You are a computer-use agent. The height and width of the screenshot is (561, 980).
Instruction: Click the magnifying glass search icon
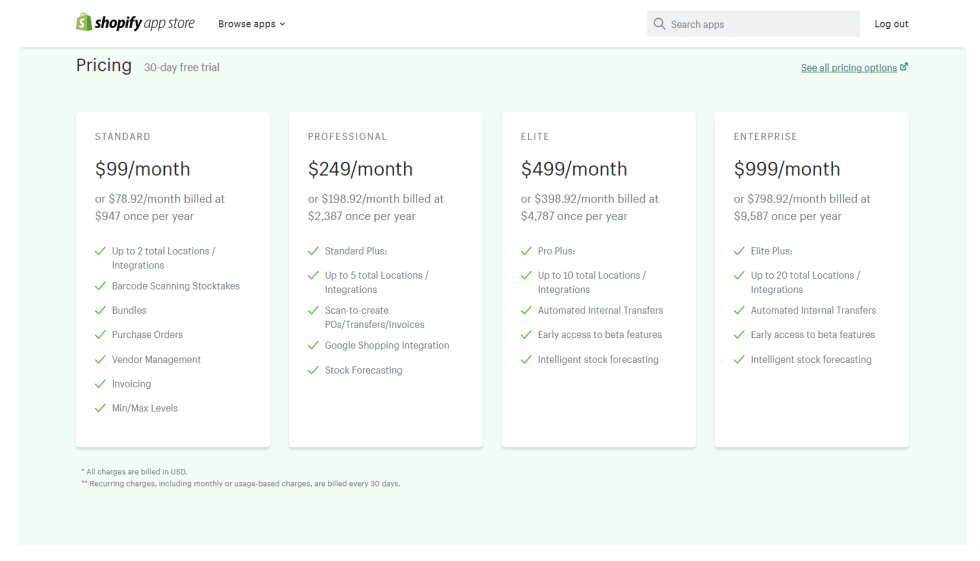click(659, 24)
